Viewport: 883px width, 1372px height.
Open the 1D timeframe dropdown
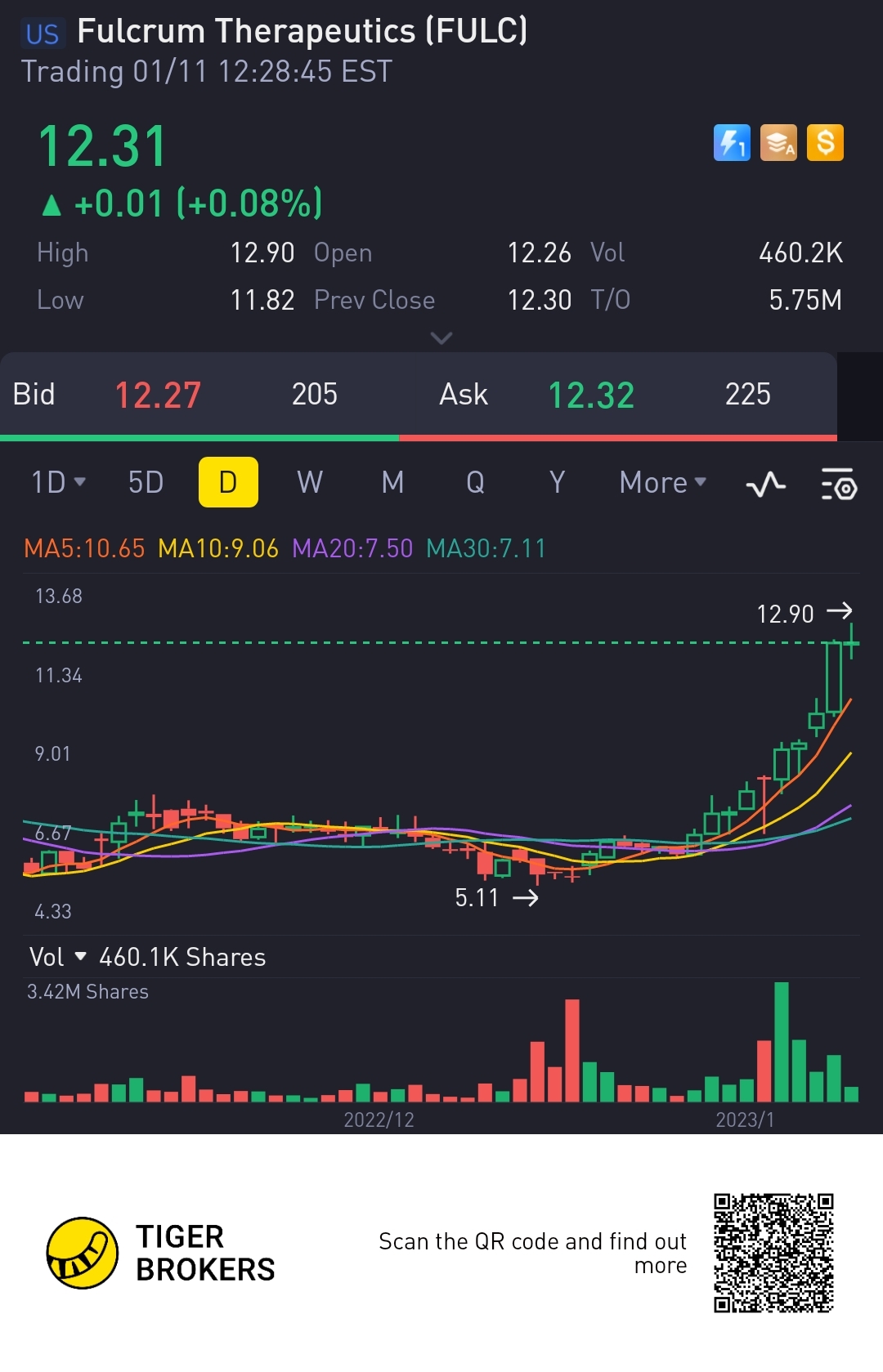[x=58, y=482]
